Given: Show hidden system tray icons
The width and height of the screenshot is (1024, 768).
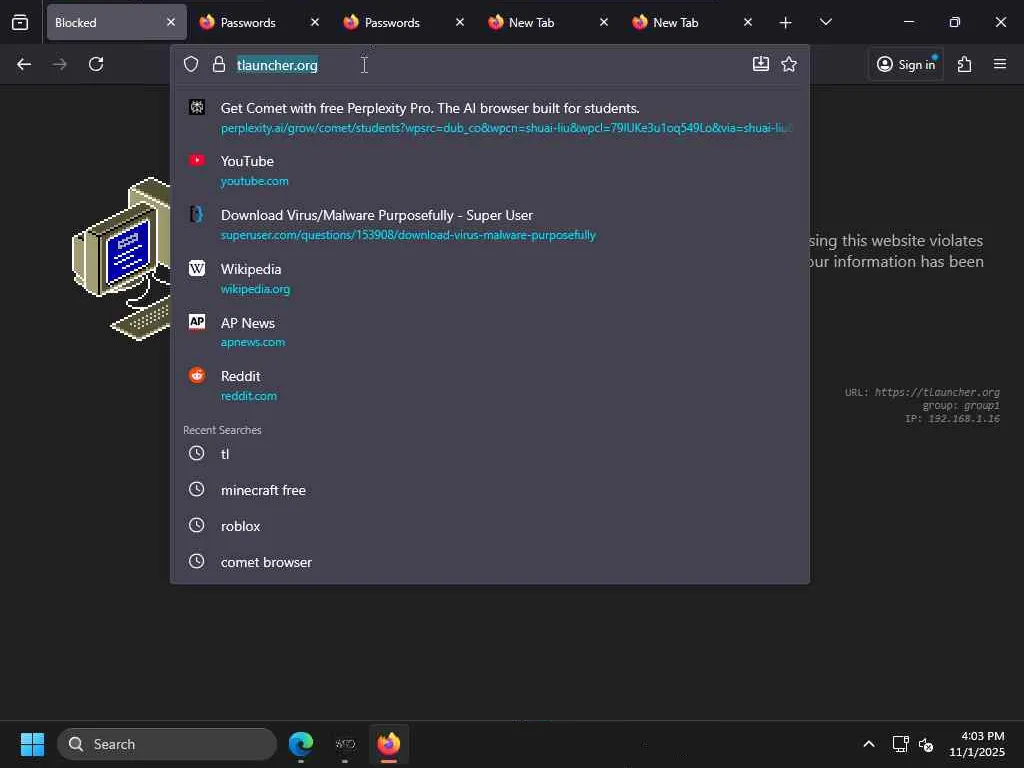Looking at the screenshot, I should [869, 744].
